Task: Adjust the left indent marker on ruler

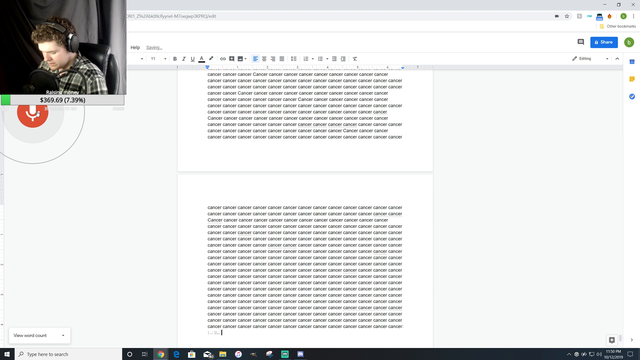Action: pyautogui.click(x=207, y=67)
